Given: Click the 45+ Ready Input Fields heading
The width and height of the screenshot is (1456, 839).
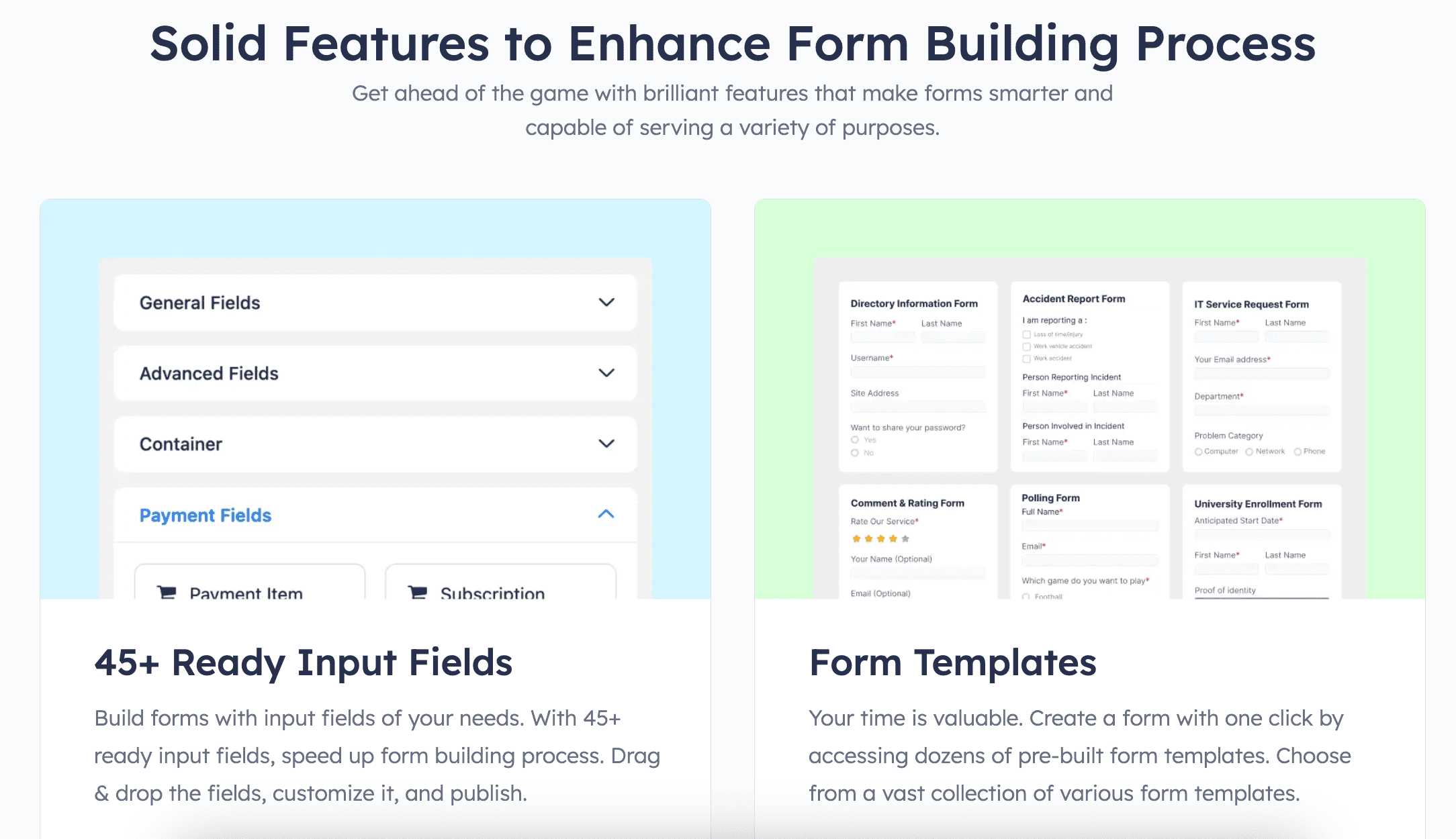Looking at the screenshot, I should (304, 663).
